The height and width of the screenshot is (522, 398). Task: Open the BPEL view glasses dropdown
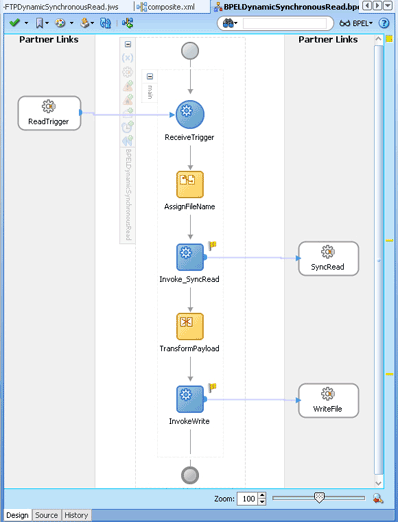point(356,23)
